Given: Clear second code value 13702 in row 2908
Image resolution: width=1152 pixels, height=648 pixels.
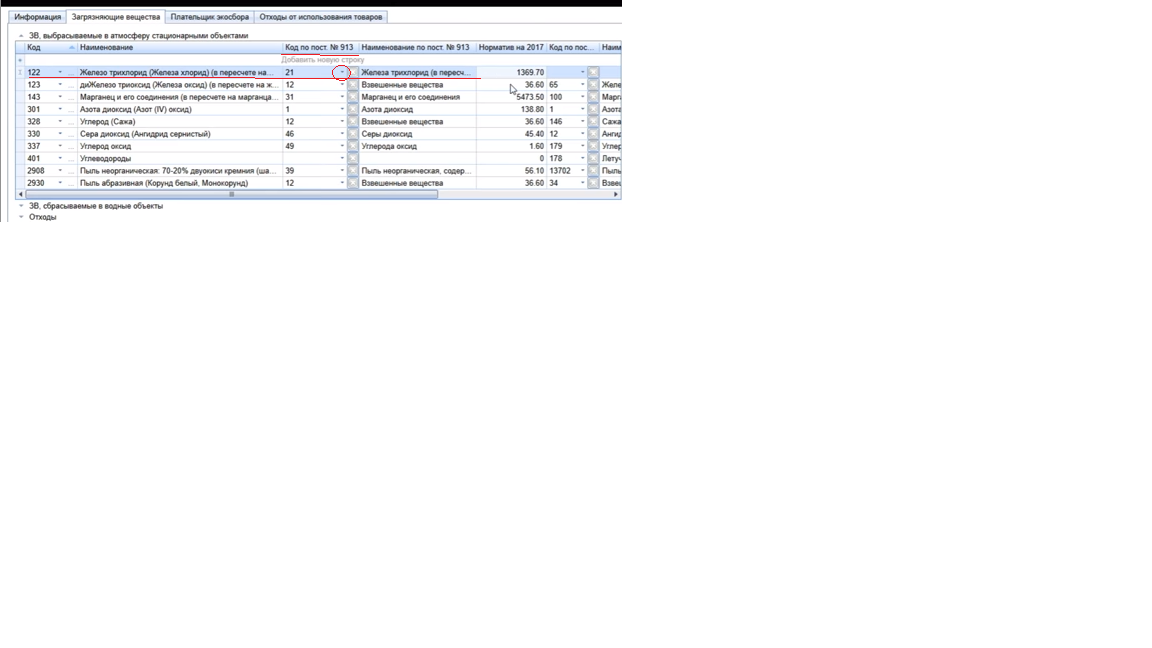Looking at the screenshot, I should coord(593,171).
